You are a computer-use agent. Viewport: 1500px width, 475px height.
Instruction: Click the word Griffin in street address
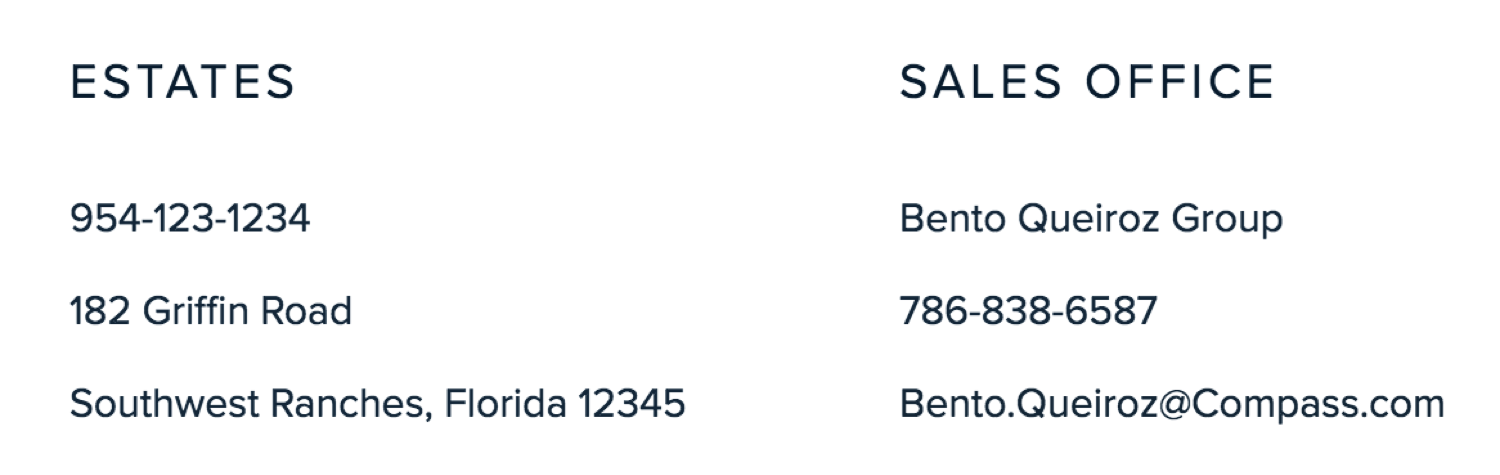tap(196, 311)
